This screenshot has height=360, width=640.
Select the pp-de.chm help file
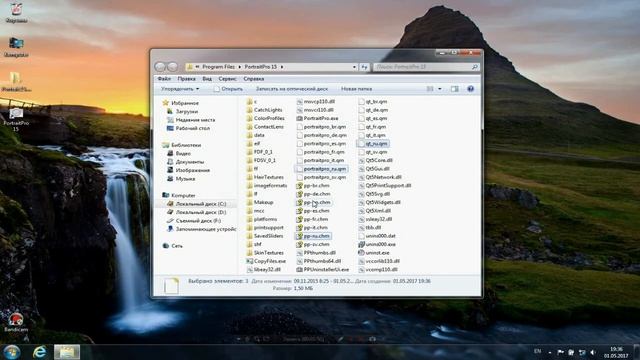click(313, 194)
